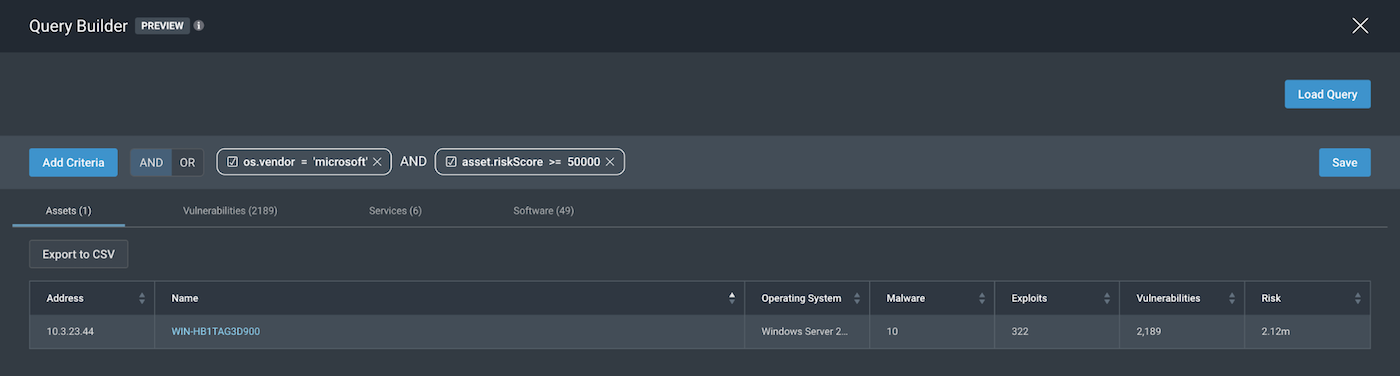The width and height of the screenshot is (1400, 376).
Task: Click the PREVIEW badge
Action: (x=162, y=26)
